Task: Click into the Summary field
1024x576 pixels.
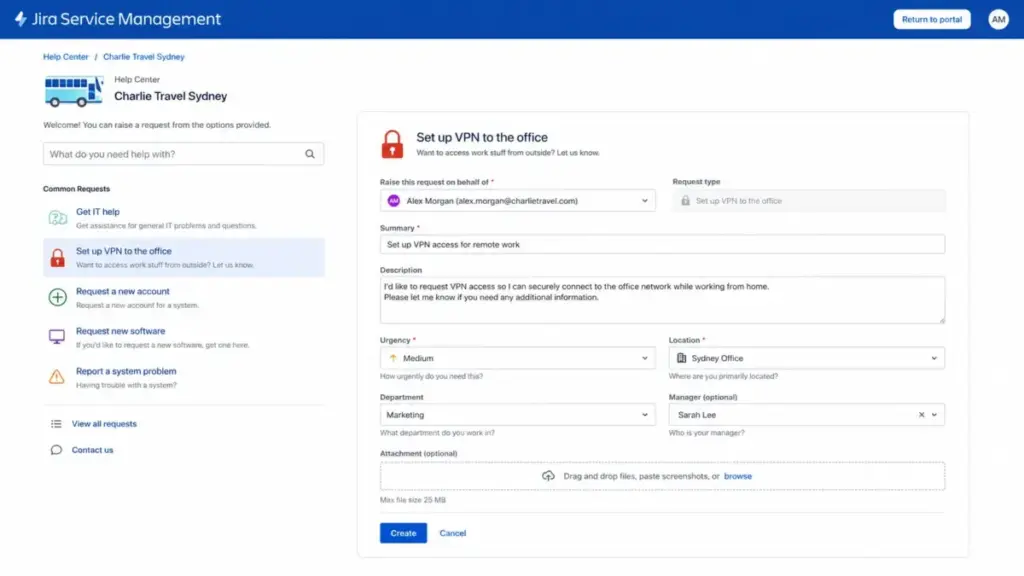Action: 662,244
